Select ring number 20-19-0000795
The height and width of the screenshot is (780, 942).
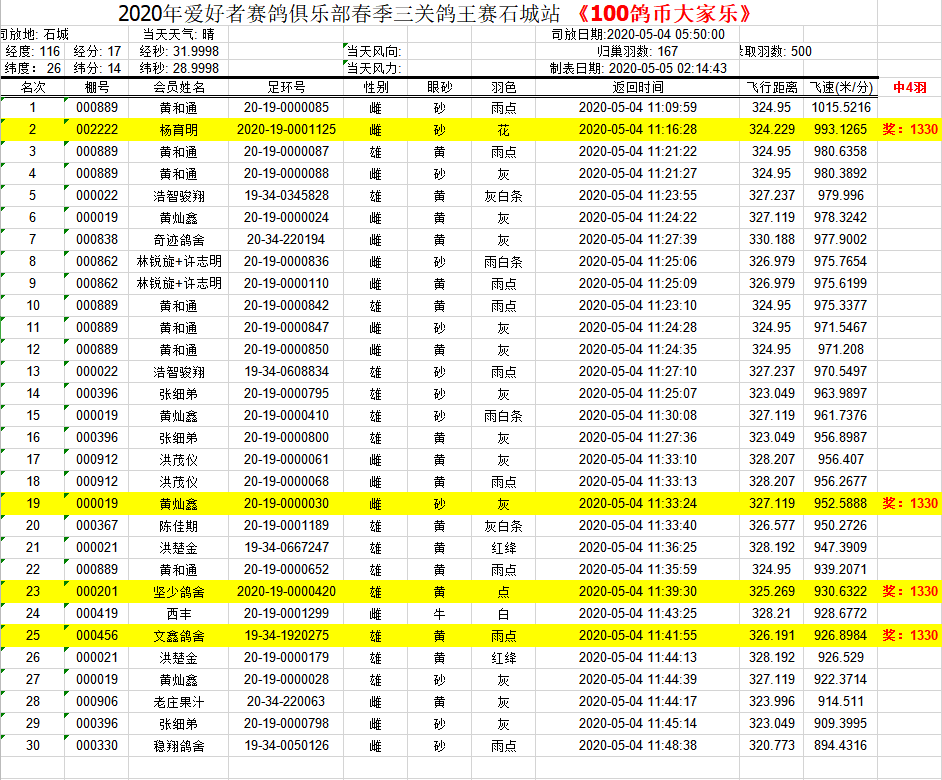tap(286, 394)
